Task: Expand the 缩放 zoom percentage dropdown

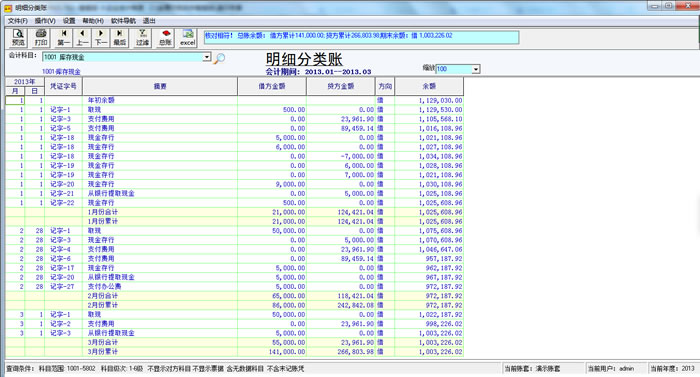Action: [x=476, y=69]
